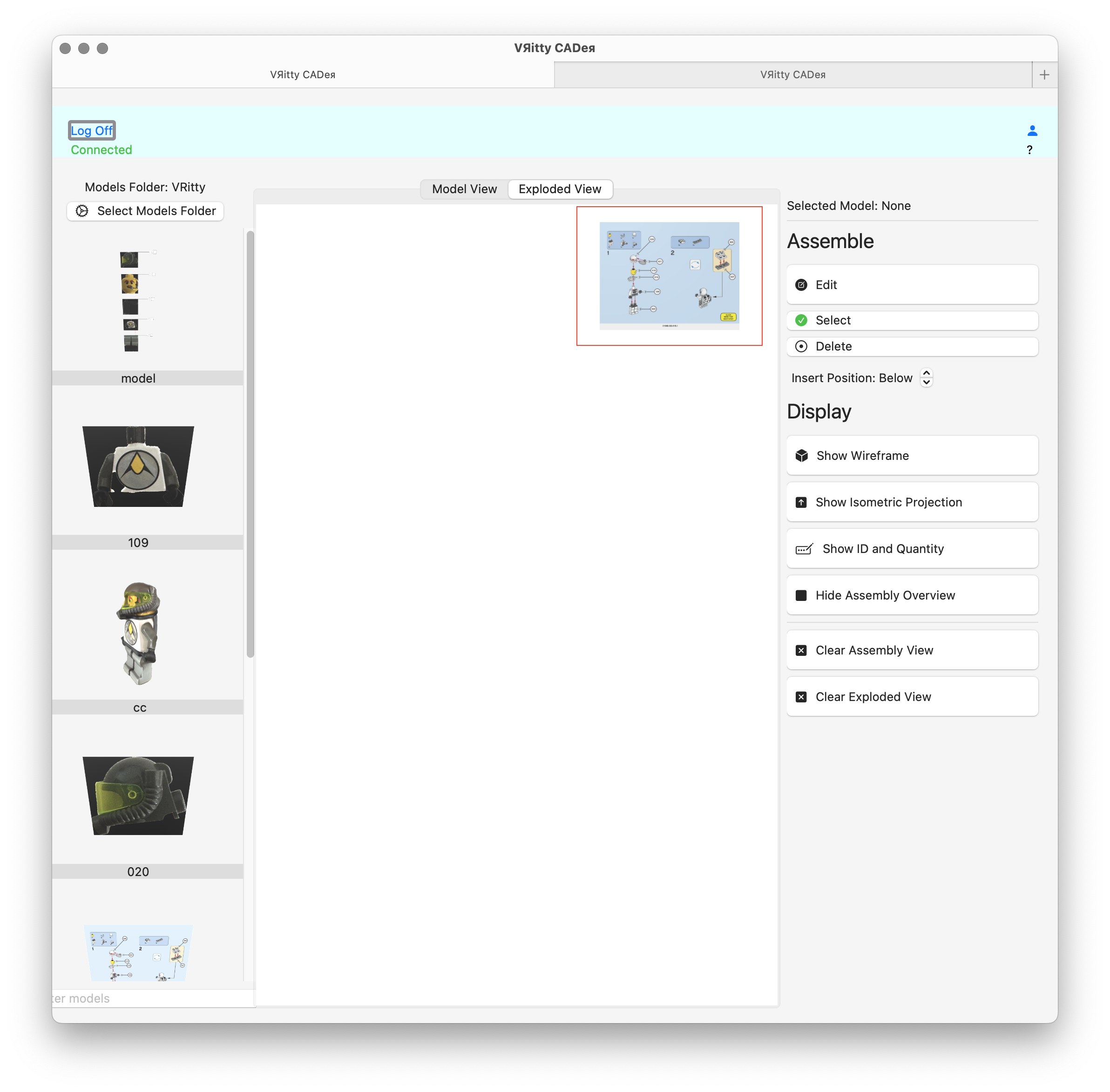This screenshot has height=1092, width=1110.
Task: Click the Isometric Projection arrow icon
Action: 801,502
